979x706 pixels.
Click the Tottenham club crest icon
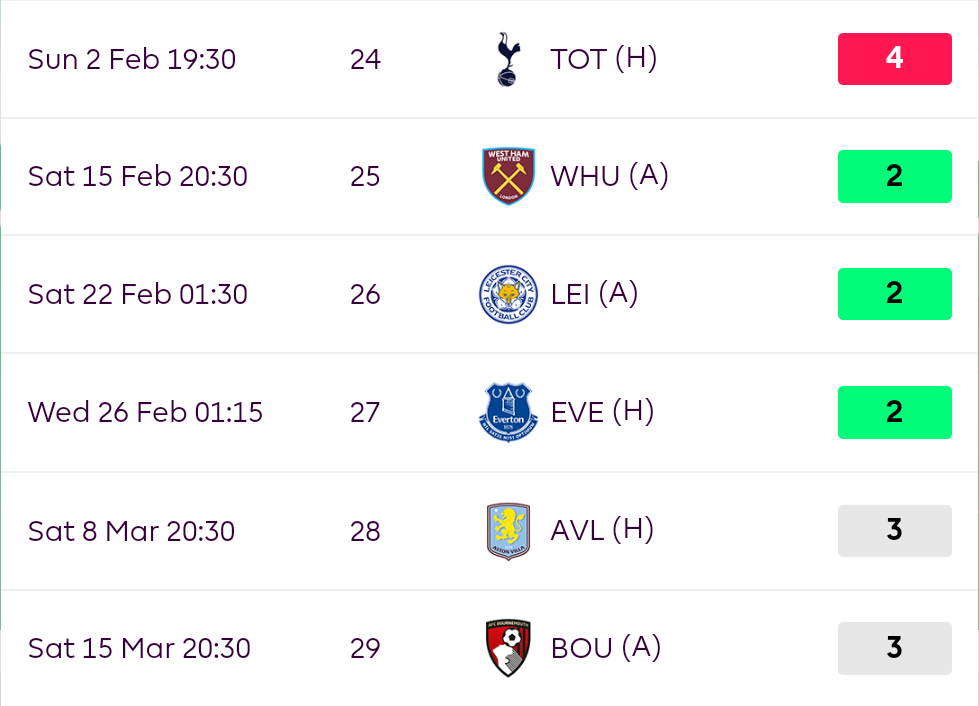click(x=509, y=59)
